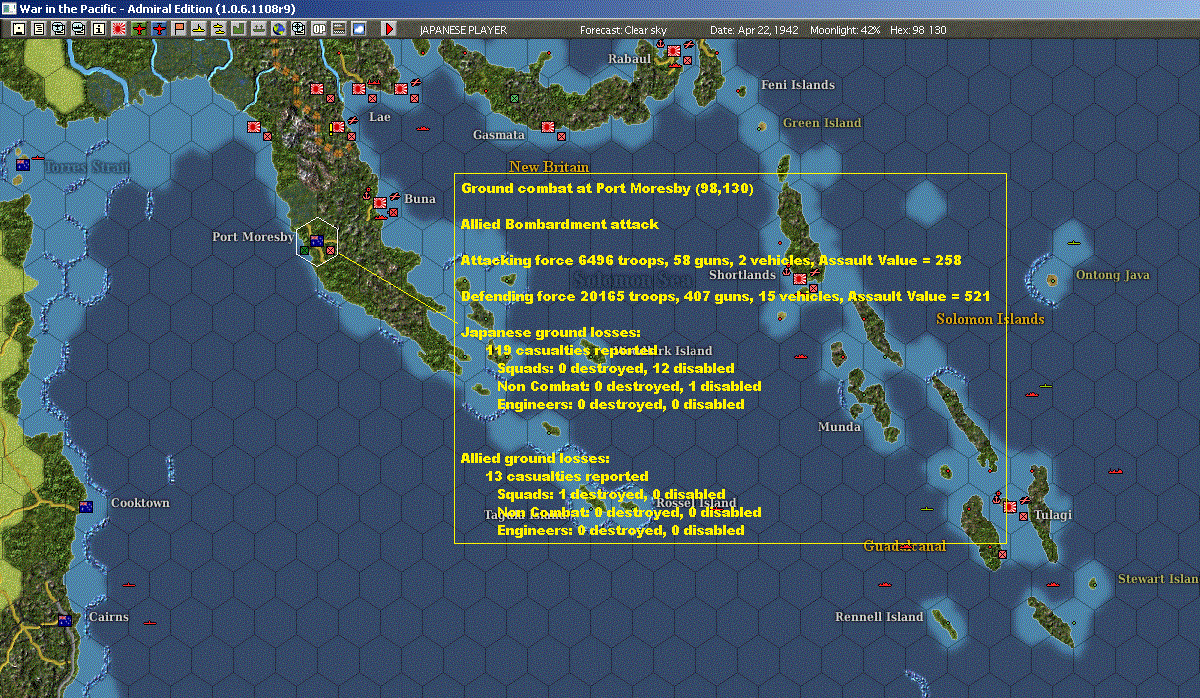The height and width of the screenshot is (698, 1200).
Task: Select the Australian flag at Cooktown
Action: tap(86, 507)
